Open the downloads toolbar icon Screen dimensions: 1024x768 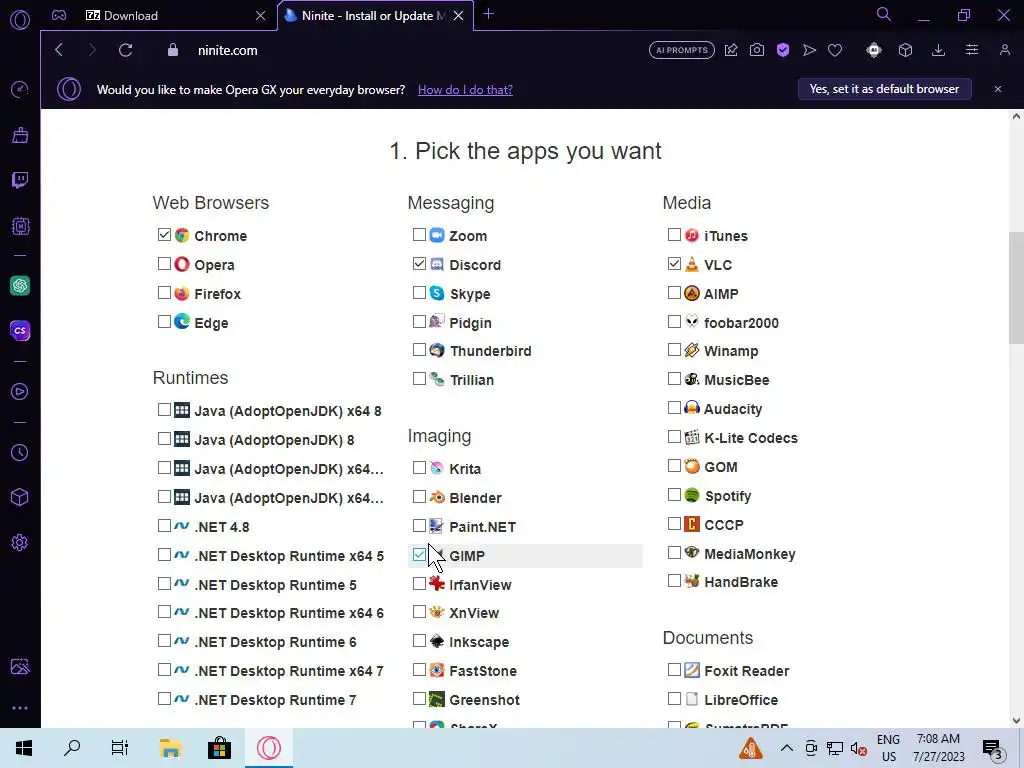(x=938, y=50)
